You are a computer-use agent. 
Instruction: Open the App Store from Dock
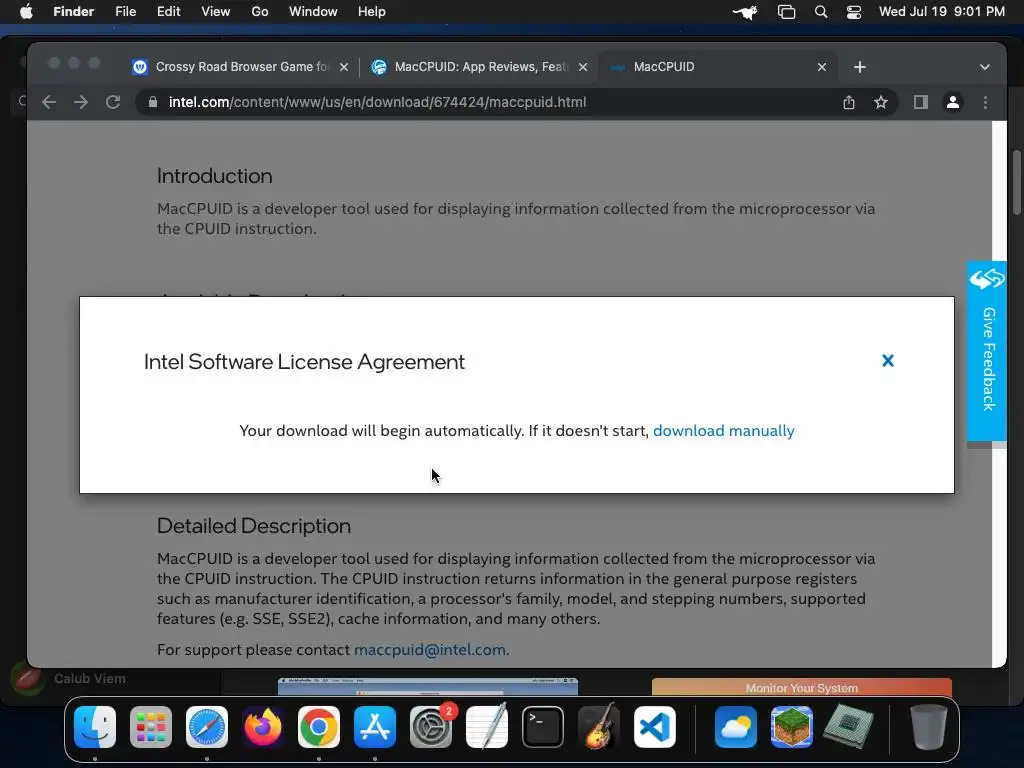(375, 727)
